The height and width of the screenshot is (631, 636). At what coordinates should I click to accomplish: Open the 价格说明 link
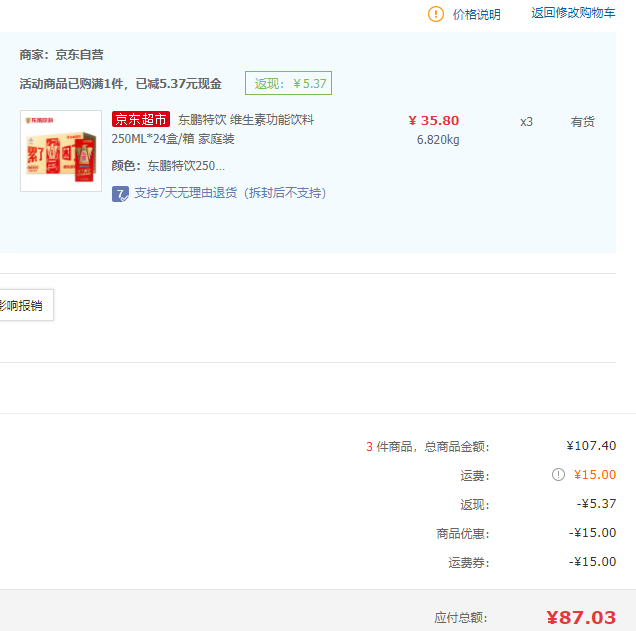point(476,15)
